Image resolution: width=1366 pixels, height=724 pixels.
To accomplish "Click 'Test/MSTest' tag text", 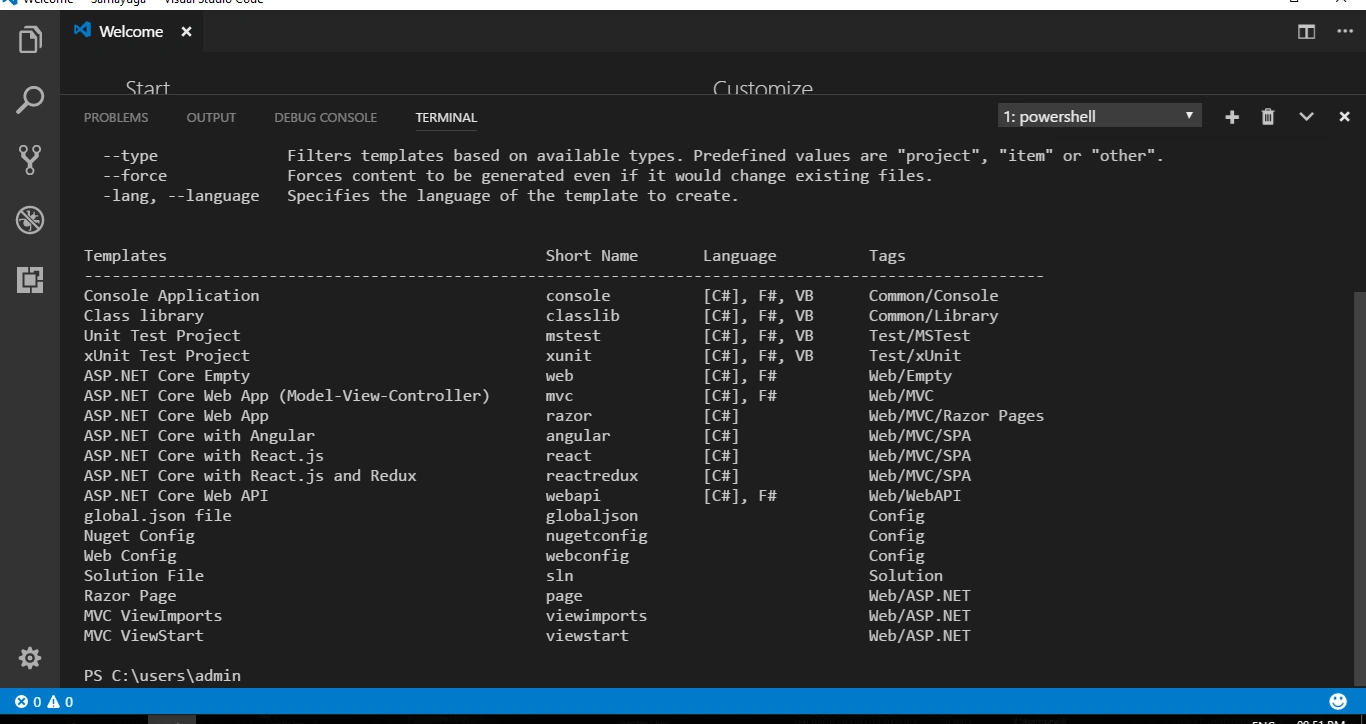I will [x=920, y=336].
